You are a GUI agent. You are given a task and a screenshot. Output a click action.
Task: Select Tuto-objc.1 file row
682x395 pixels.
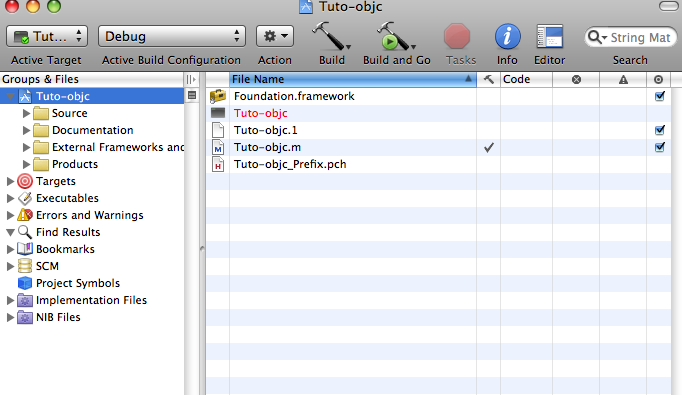click(x=438, y=130)
